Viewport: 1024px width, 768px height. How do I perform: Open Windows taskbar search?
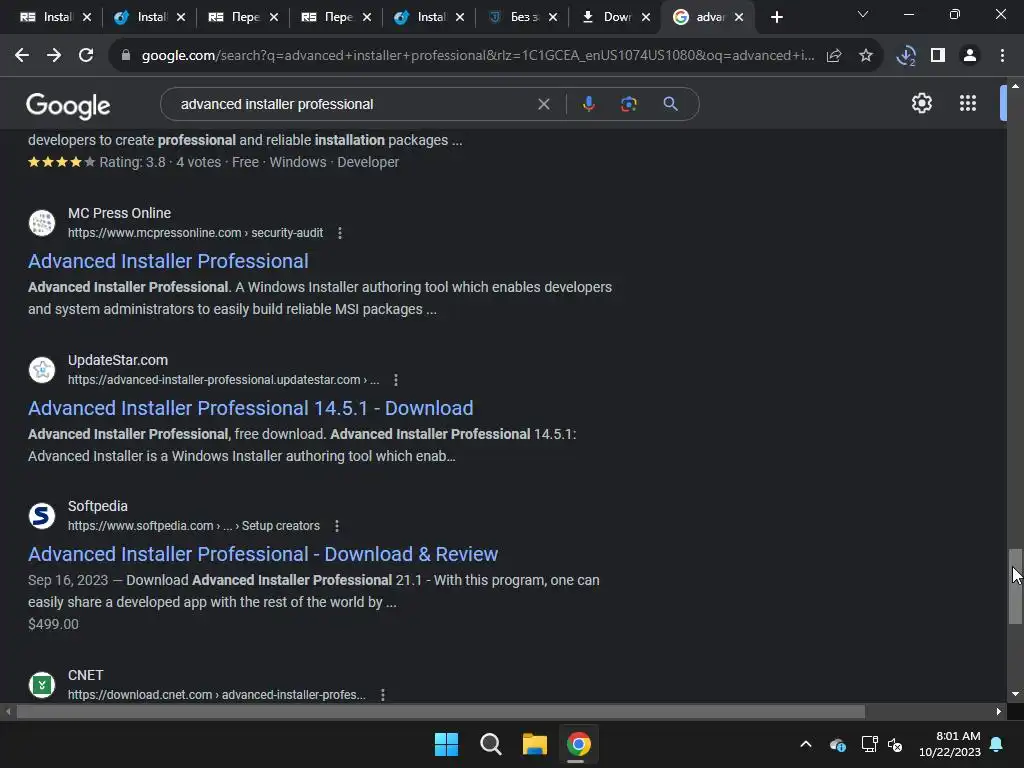[490, 744]
